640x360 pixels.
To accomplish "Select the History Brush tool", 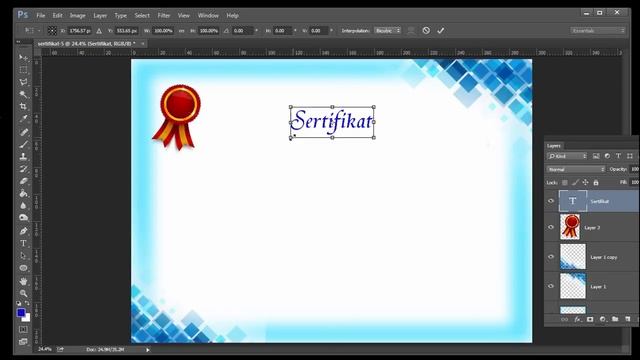I will pyautogui.click(x=23, y=169).
